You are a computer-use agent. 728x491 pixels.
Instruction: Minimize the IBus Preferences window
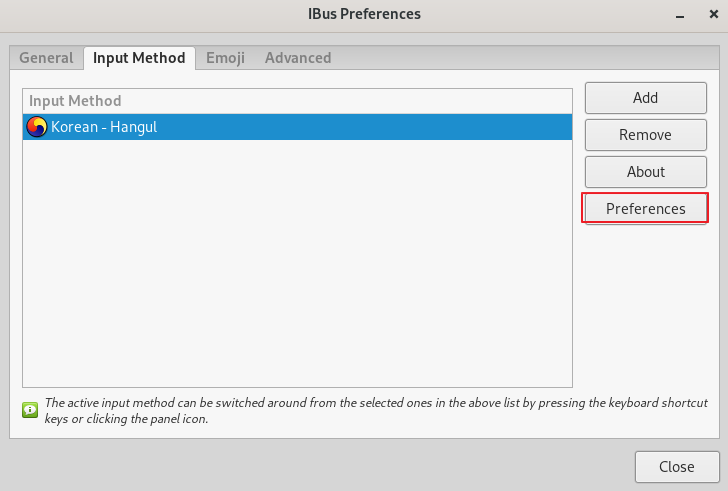[x=682, y=14]
